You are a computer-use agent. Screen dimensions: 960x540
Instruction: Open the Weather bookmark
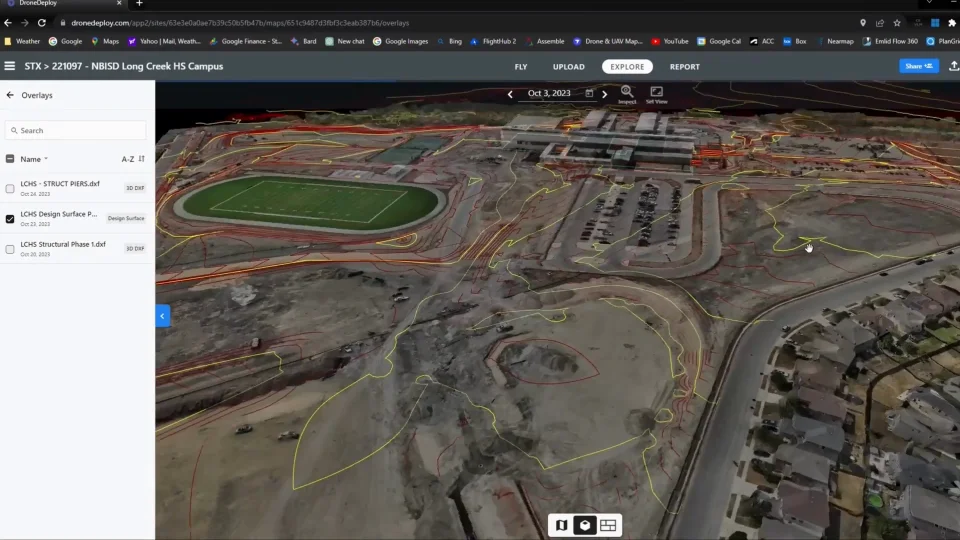coord(22,41)
